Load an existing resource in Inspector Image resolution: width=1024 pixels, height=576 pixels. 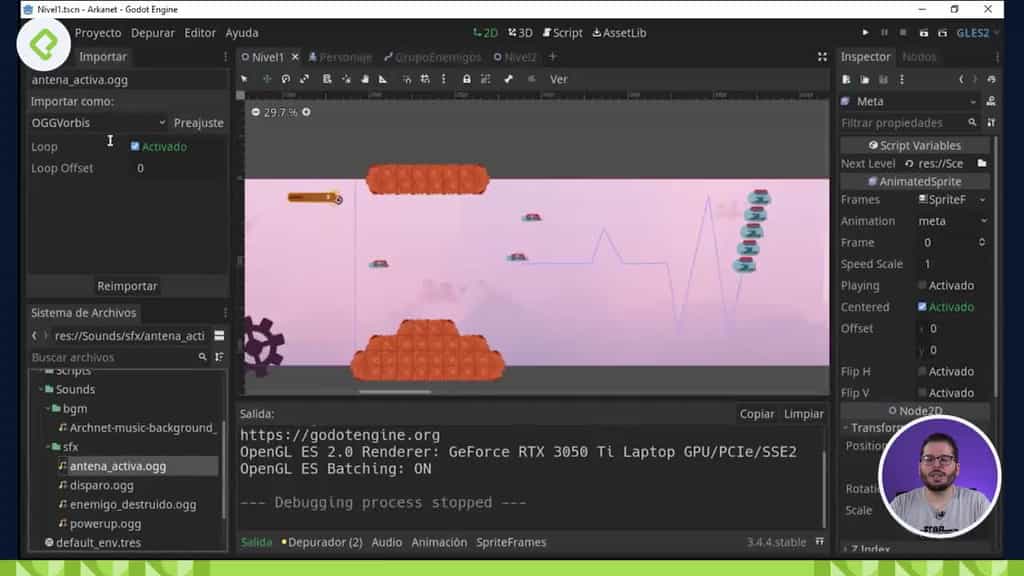coord(865,79)
